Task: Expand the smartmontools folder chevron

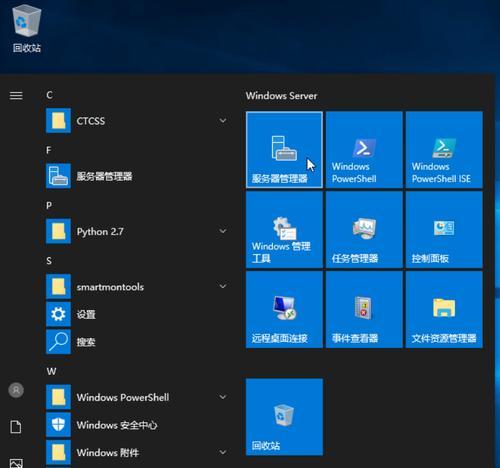Action: click(223, 286)
